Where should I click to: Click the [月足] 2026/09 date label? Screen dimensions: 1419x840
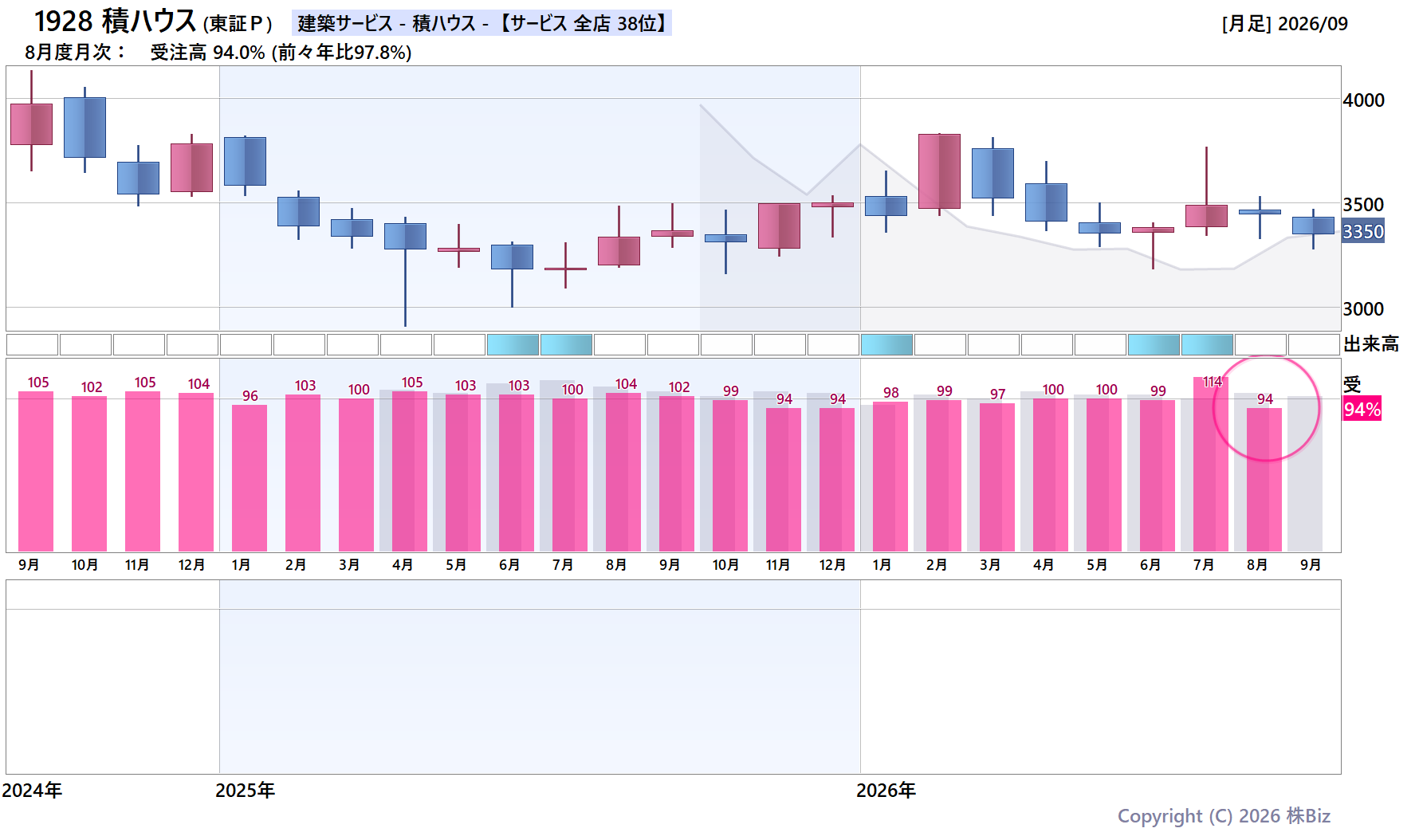(x=1284, y=24)
